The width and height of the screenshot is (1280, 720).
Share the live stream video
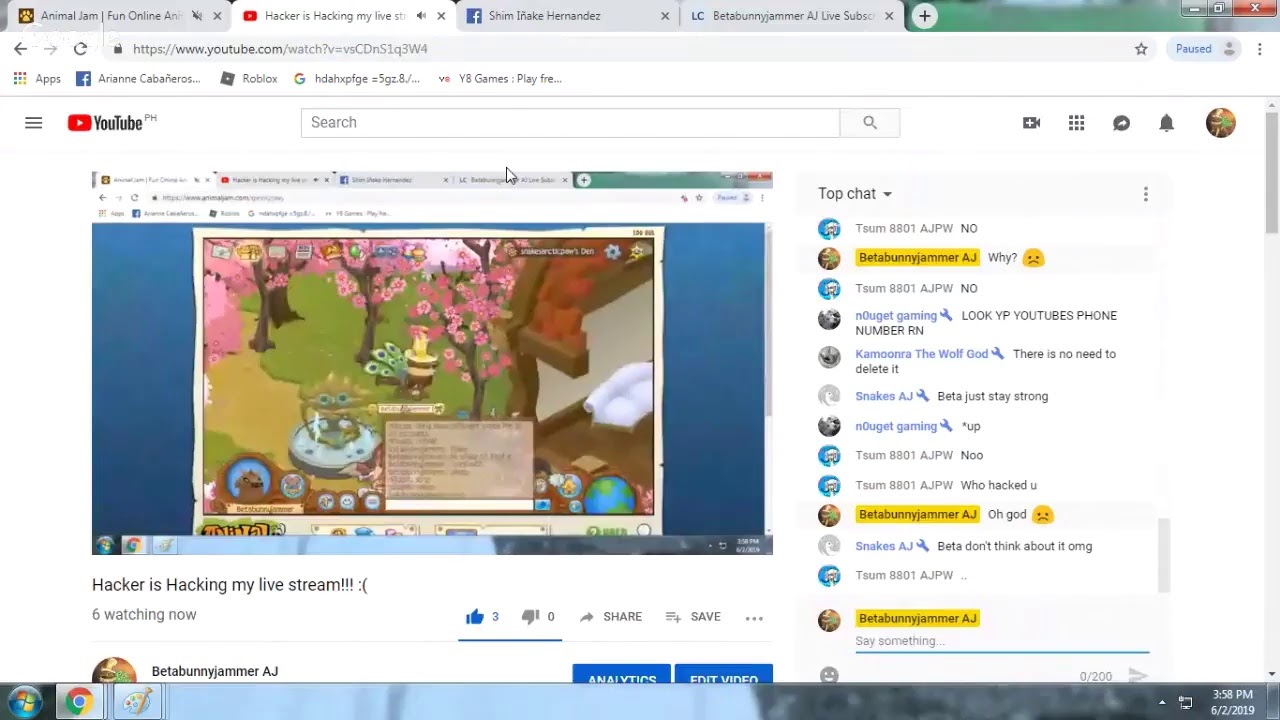611,617
